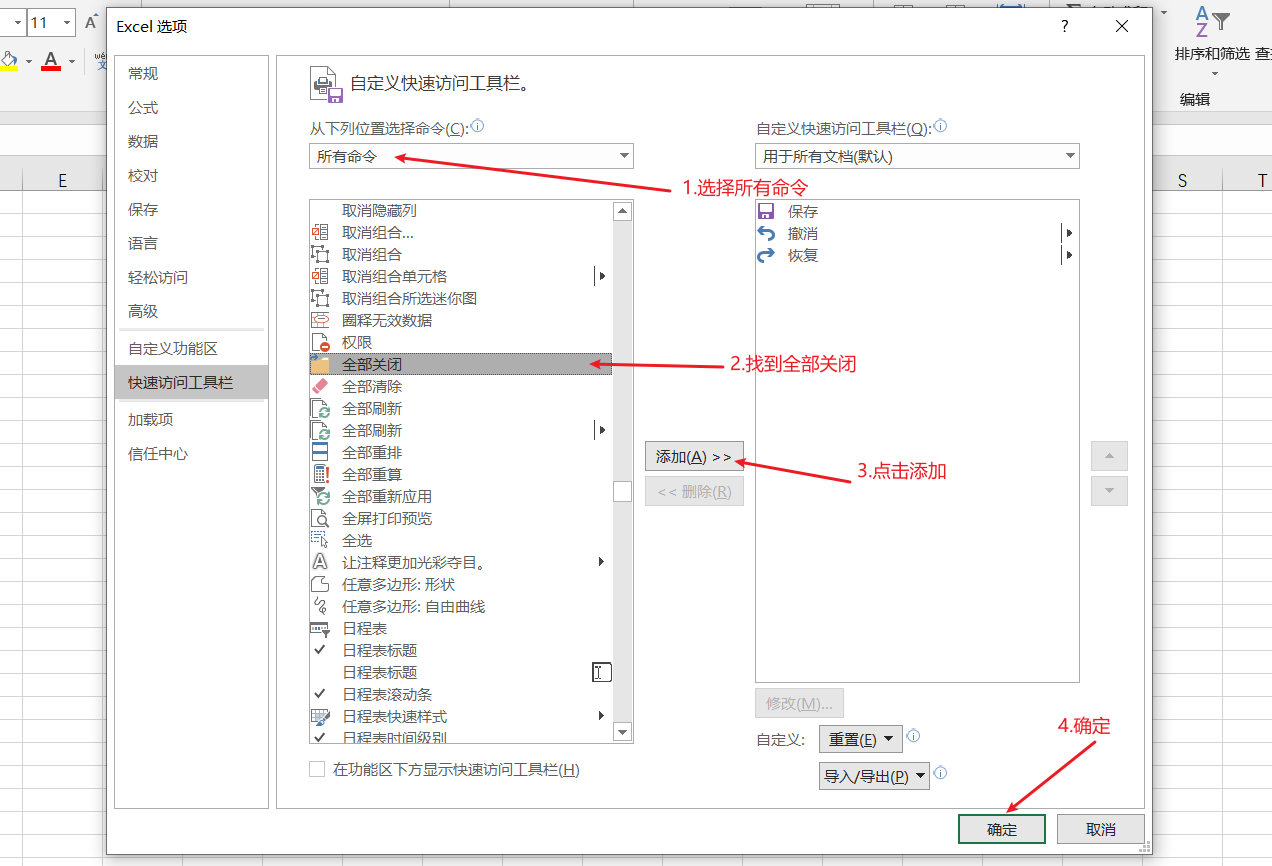Open the 用于所有文档(默认) dropdown
1272x866 pixels.
[x=917, y=156]
